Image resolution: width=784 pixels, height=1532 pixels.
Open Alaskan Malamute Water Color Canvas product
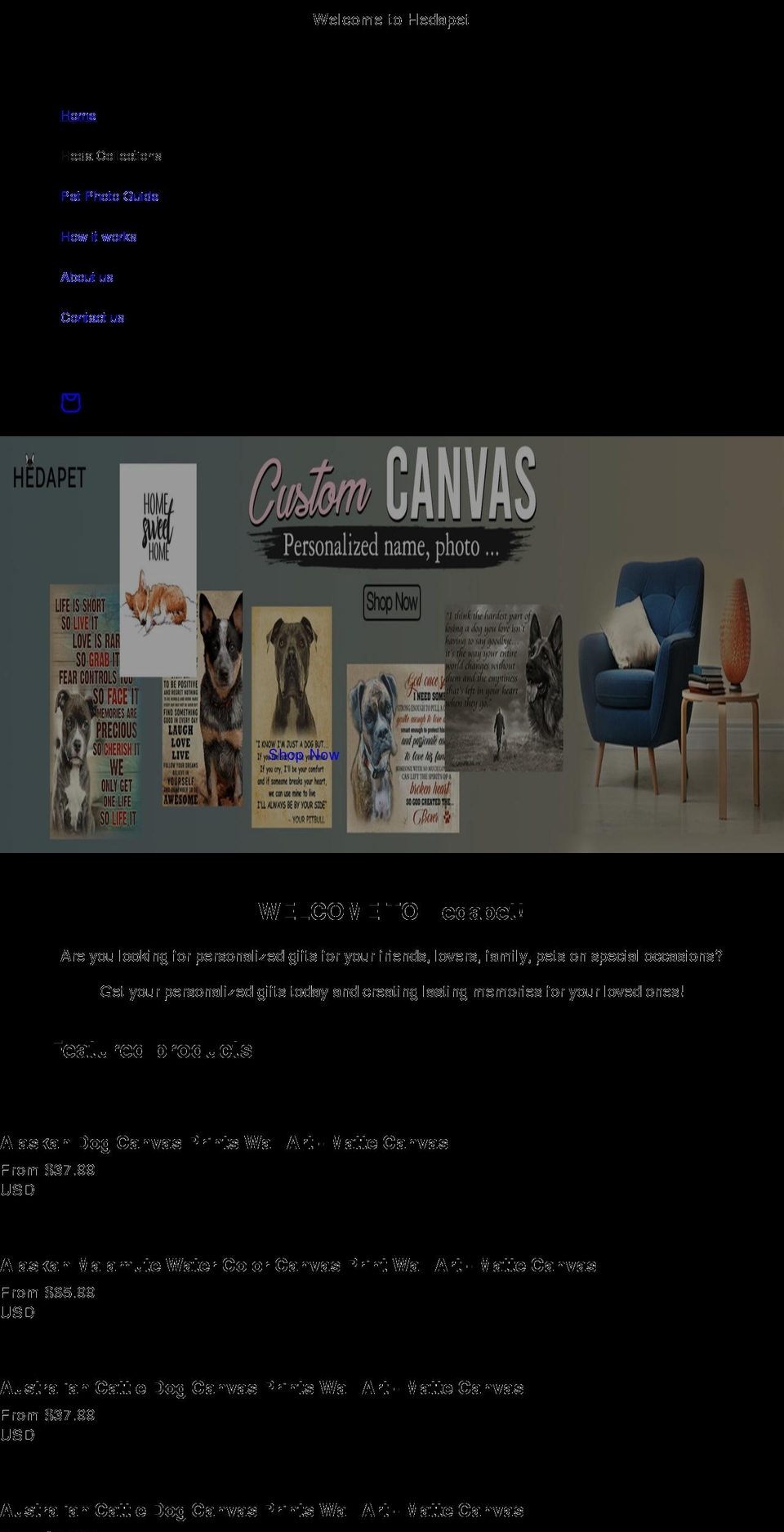coord(298,1265)
